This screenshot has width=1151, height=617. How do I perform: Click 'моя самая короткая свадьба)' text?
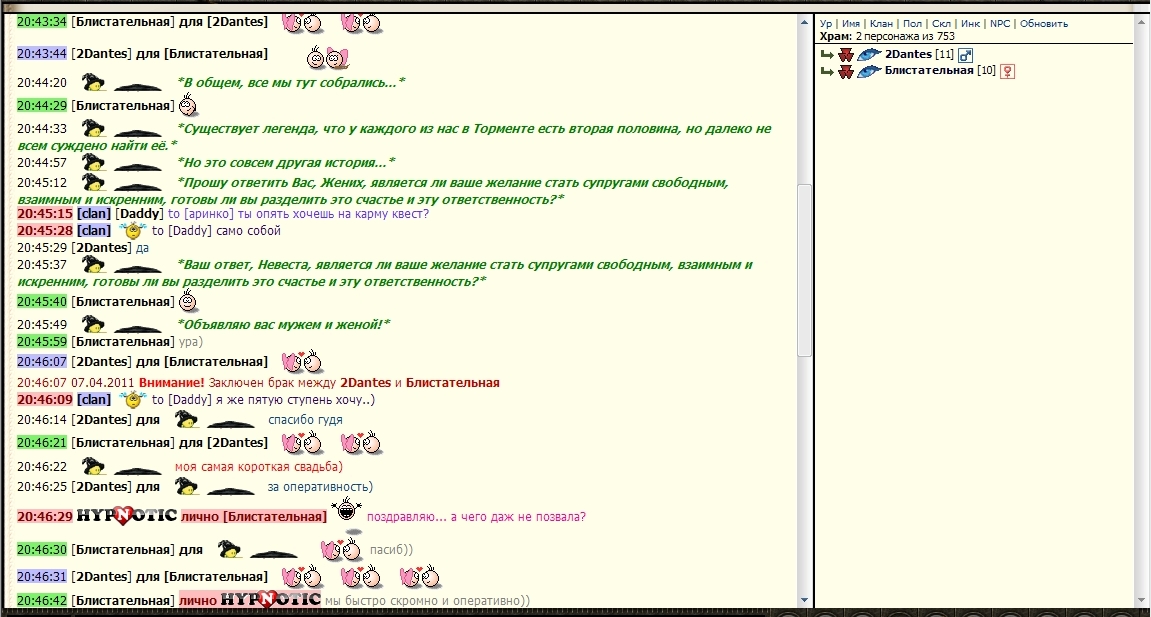point(258,467)
